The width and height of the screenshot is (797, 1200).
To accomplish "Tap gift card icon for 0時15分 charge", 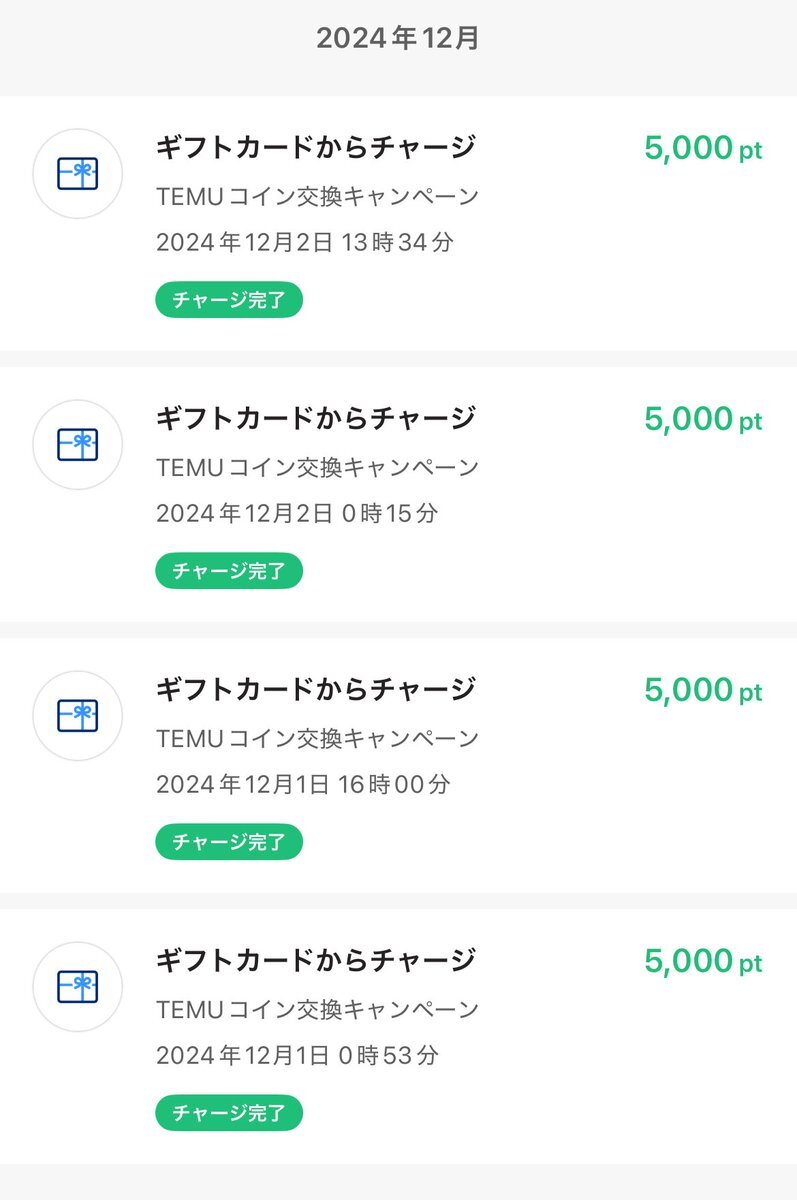I will [78, 444].
